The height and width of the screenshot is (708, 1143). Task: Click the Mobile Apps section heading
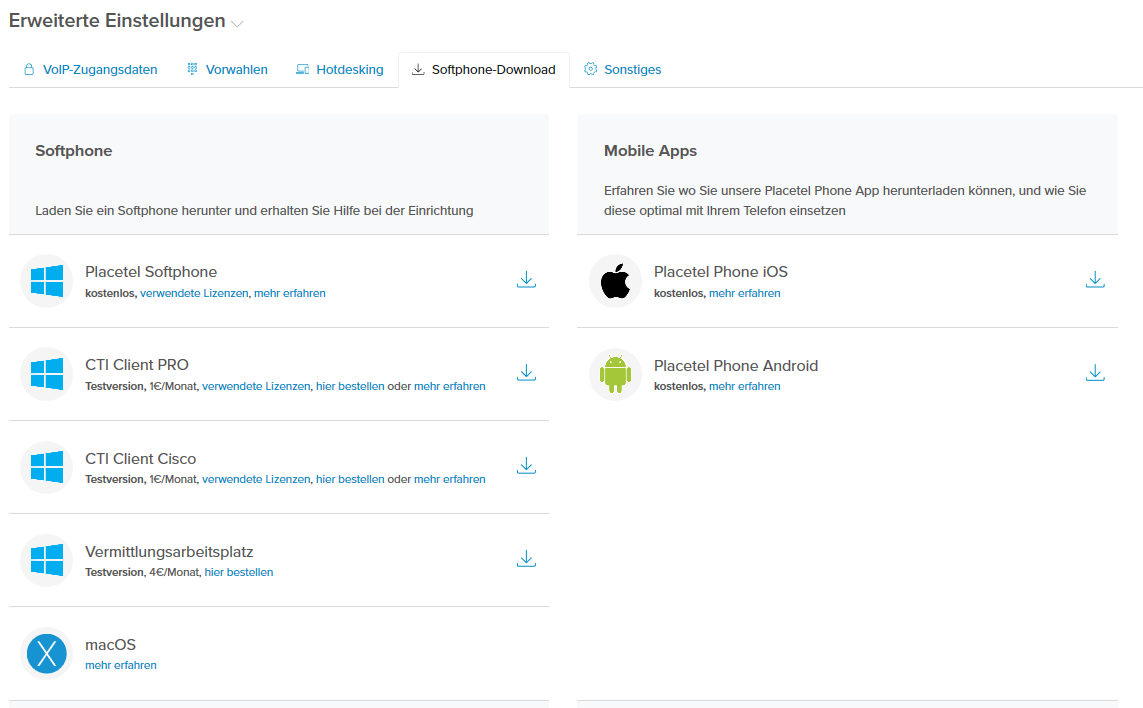tap(650, 151)
